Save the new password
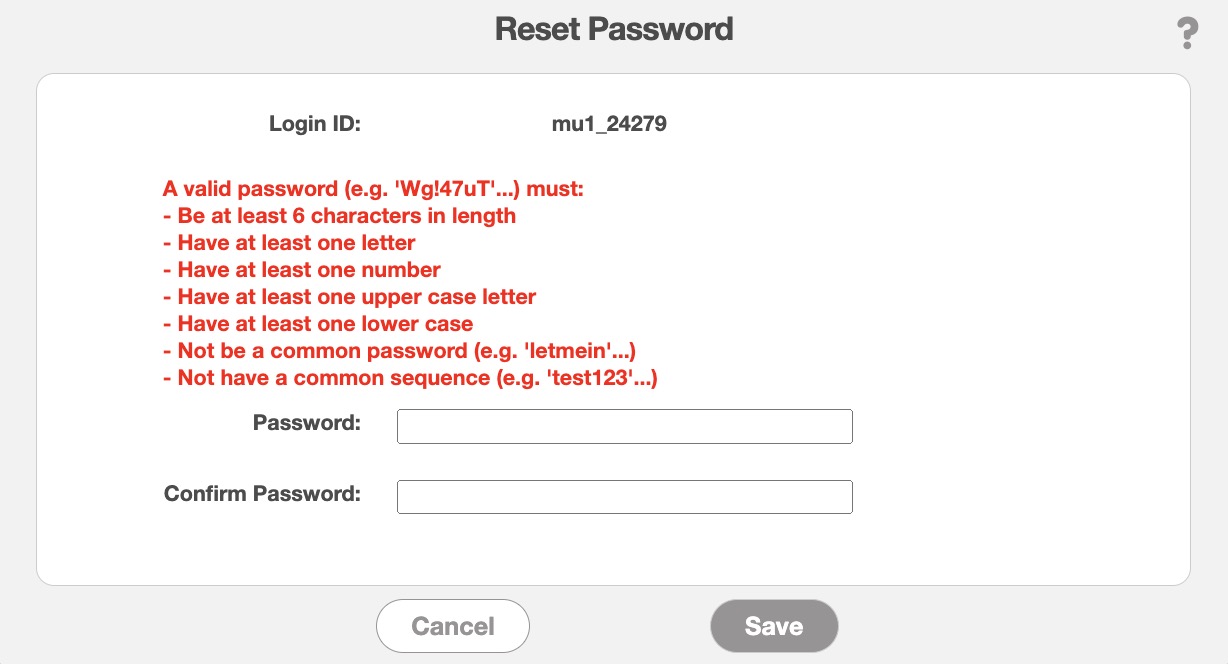The width and height of the screenshot is (1228, 664). pos(773,626)
